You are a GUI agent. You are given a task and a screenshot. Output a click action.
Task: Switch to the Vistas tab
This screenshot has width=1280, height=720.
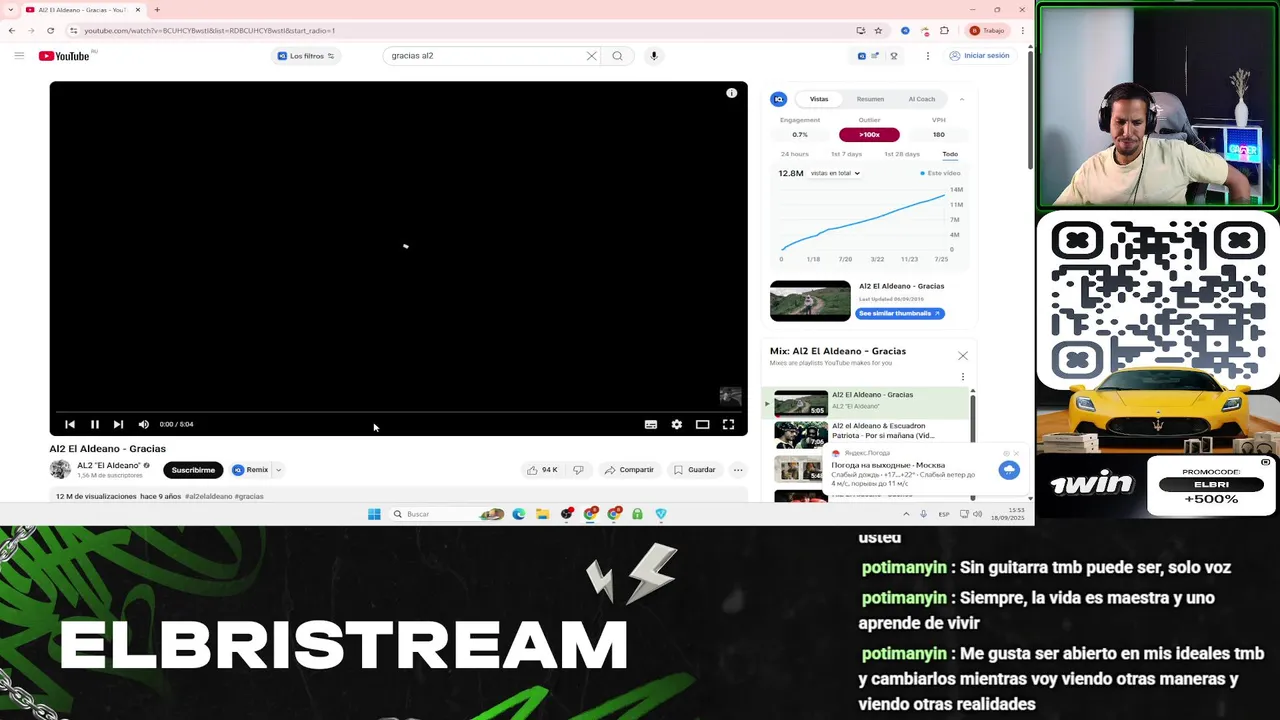coord(819,99)
